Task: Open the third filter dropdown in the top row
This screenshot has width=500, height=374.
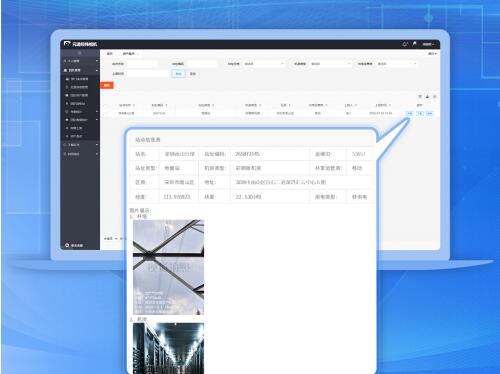Action: point(264,64)
